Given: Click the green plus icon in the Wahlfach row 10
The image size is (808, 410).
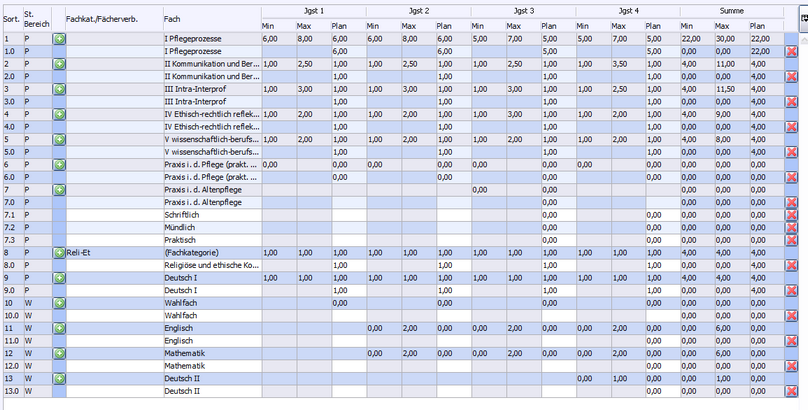Looking at the screenshot, I should click(x=59, y=303).
